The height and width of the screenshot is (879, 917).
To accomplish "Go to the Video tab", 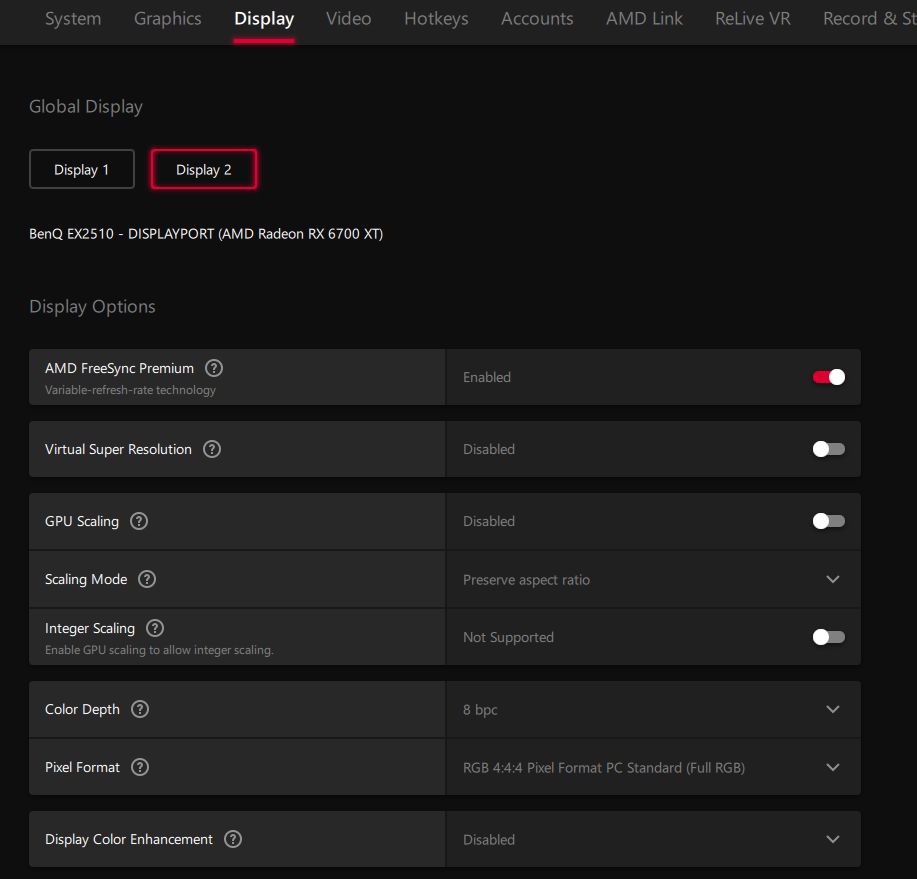I will coord(349,19).
